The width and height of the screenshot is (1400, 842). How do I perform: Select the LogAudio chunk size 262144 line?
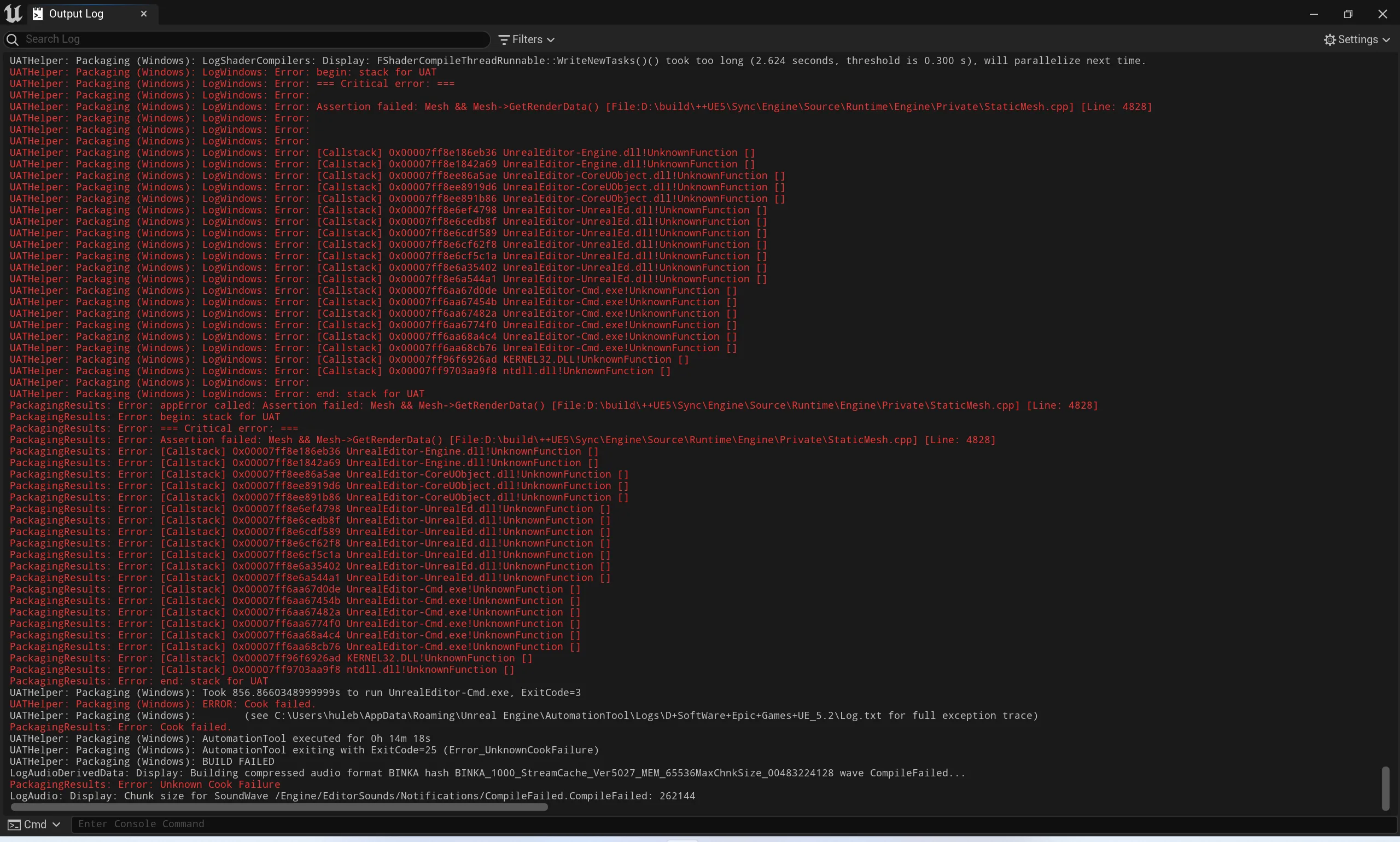[x=352, y=796]
